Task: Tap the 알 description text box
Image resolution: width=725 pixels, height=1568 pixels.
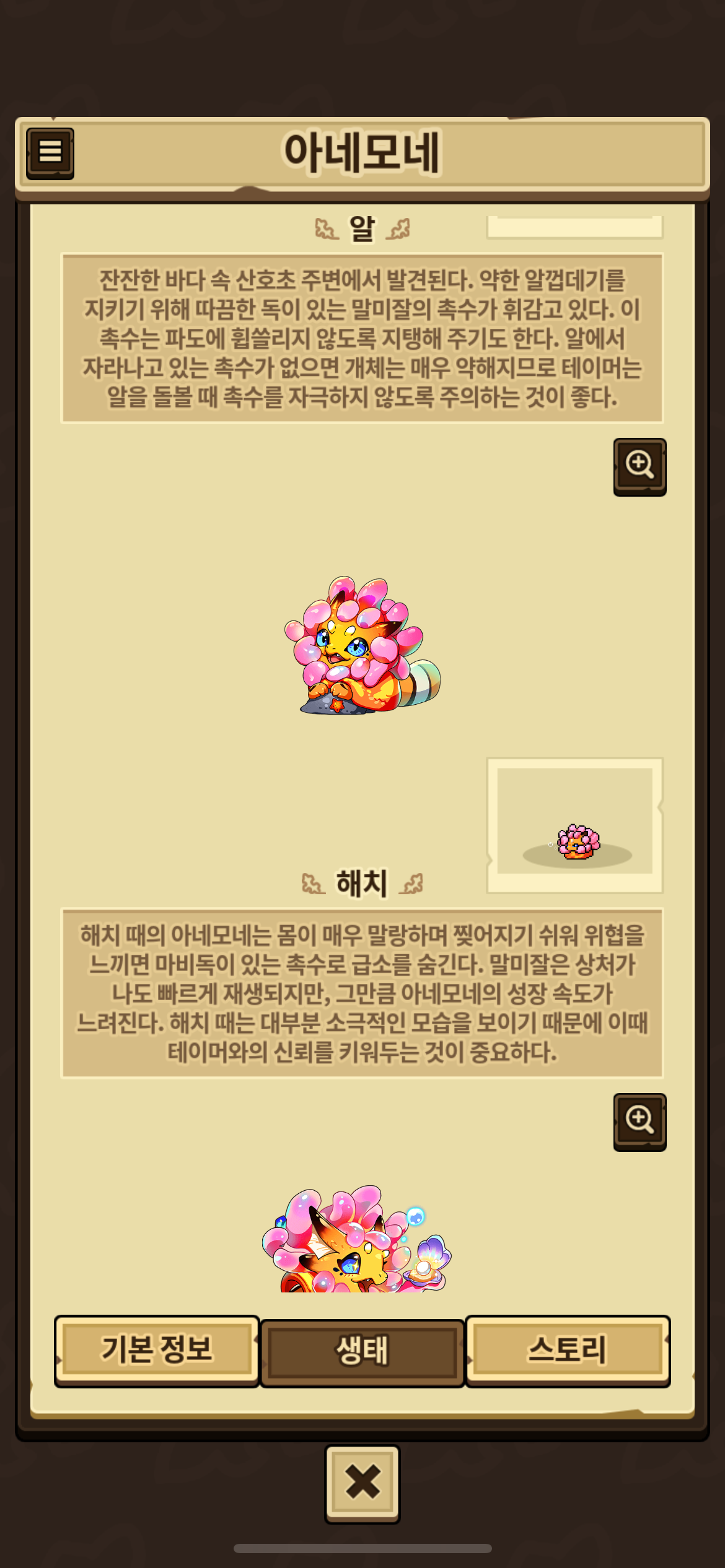Action: point(362,338)
